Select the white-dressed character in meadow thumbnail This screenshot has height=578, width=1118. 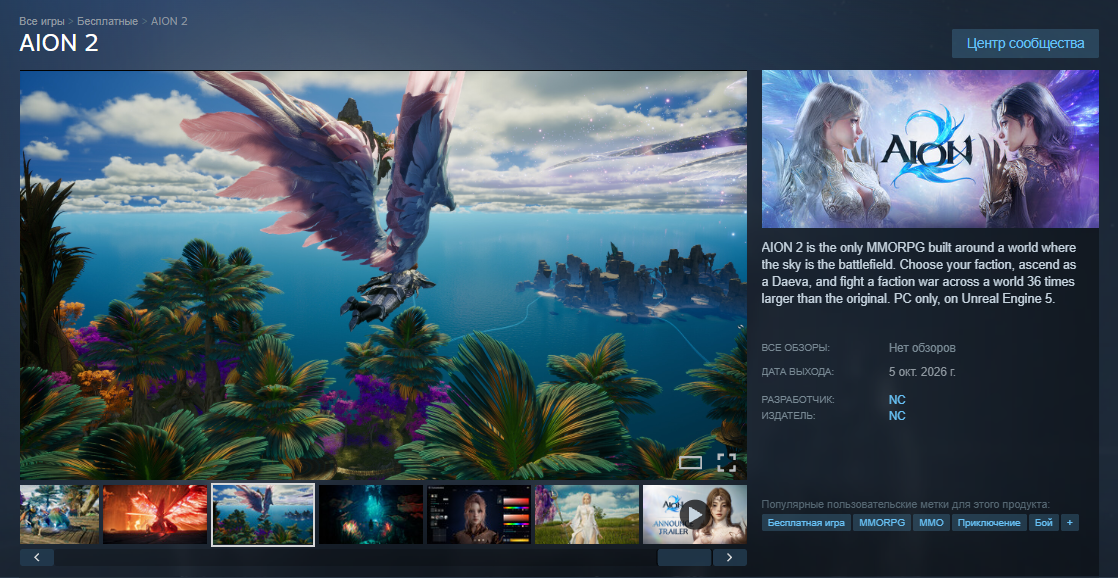587,515
